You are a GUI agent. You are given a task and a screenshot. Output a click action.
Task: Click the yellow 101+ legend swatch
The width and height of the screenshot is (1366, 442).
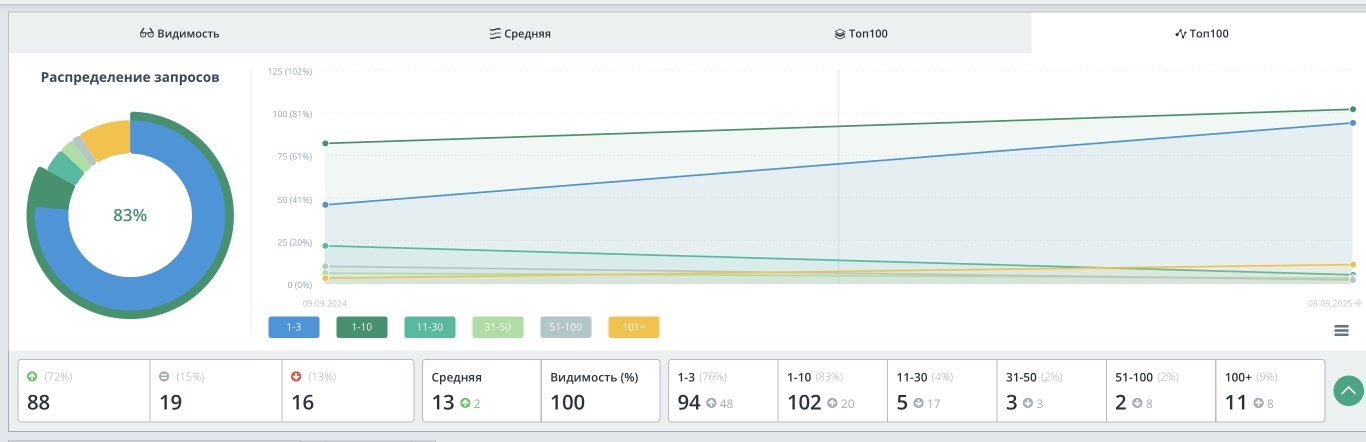(634, 327)
